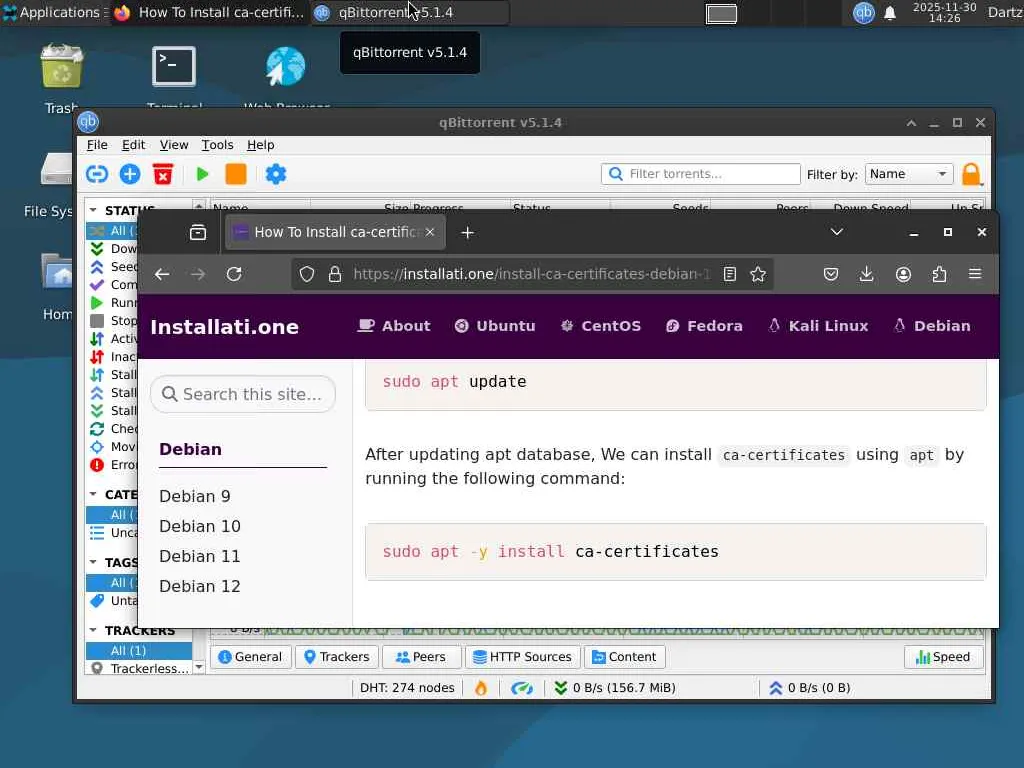Screen dimensions: 1024x768
Task: Click the orange lock icon in qBittorrent toolbar
Action: [x=971, y=174]
